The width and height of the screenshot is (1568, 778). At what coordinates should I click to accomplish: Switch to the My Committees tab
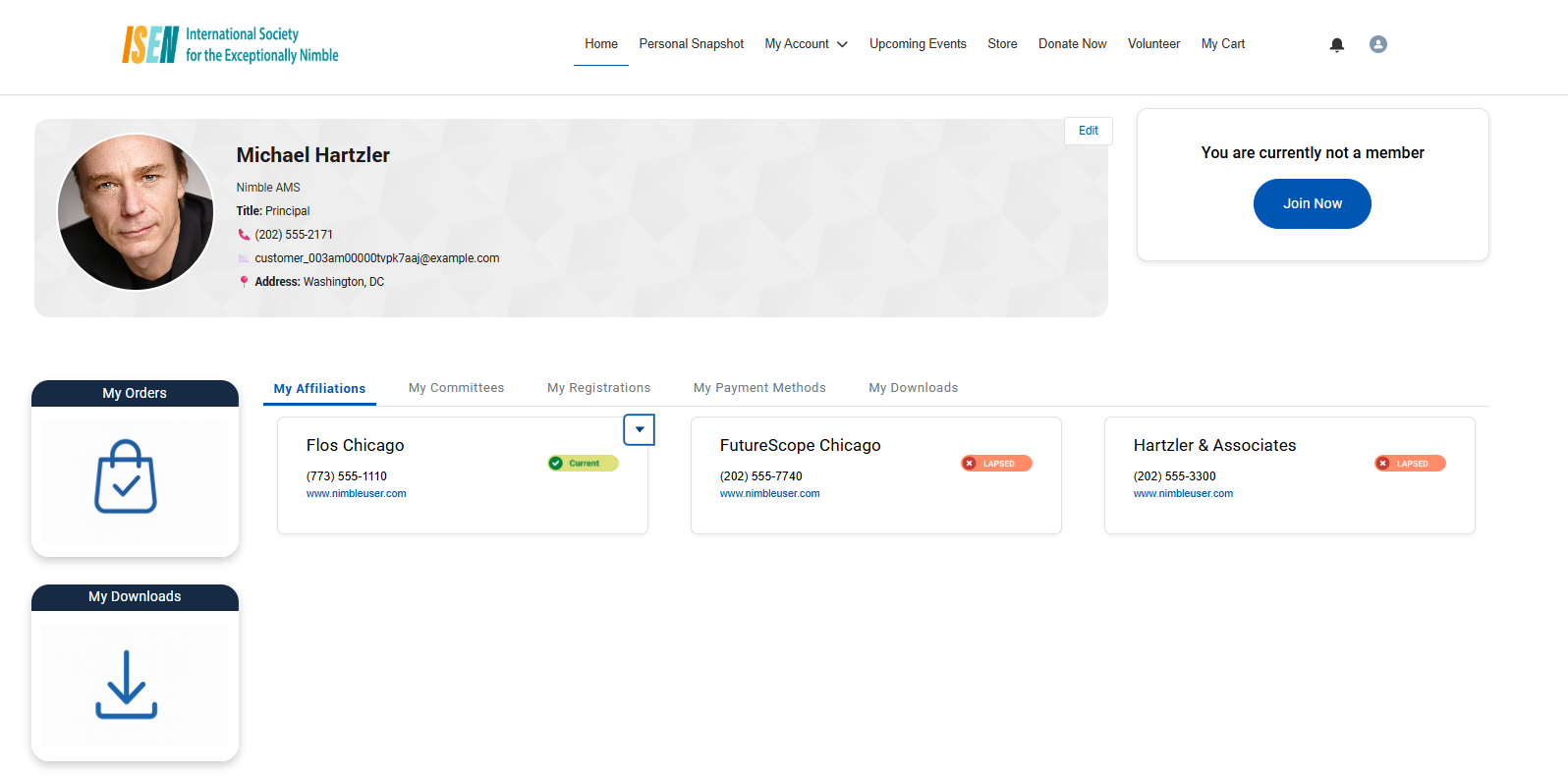[456, 388]
